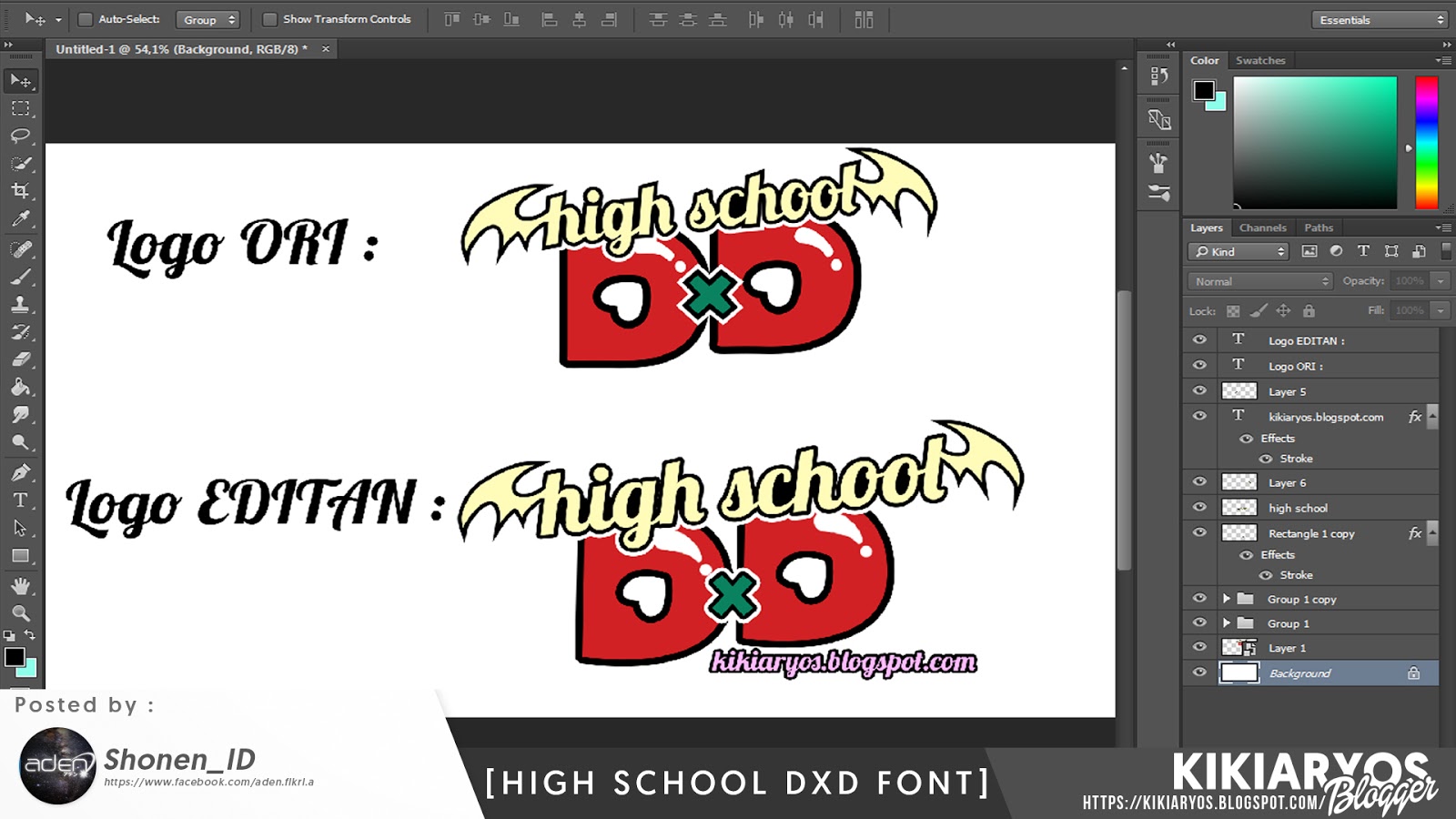Click the canvas vertical scrollbar
This screenshot has height=819, width=1456.
pos(1124,430)
